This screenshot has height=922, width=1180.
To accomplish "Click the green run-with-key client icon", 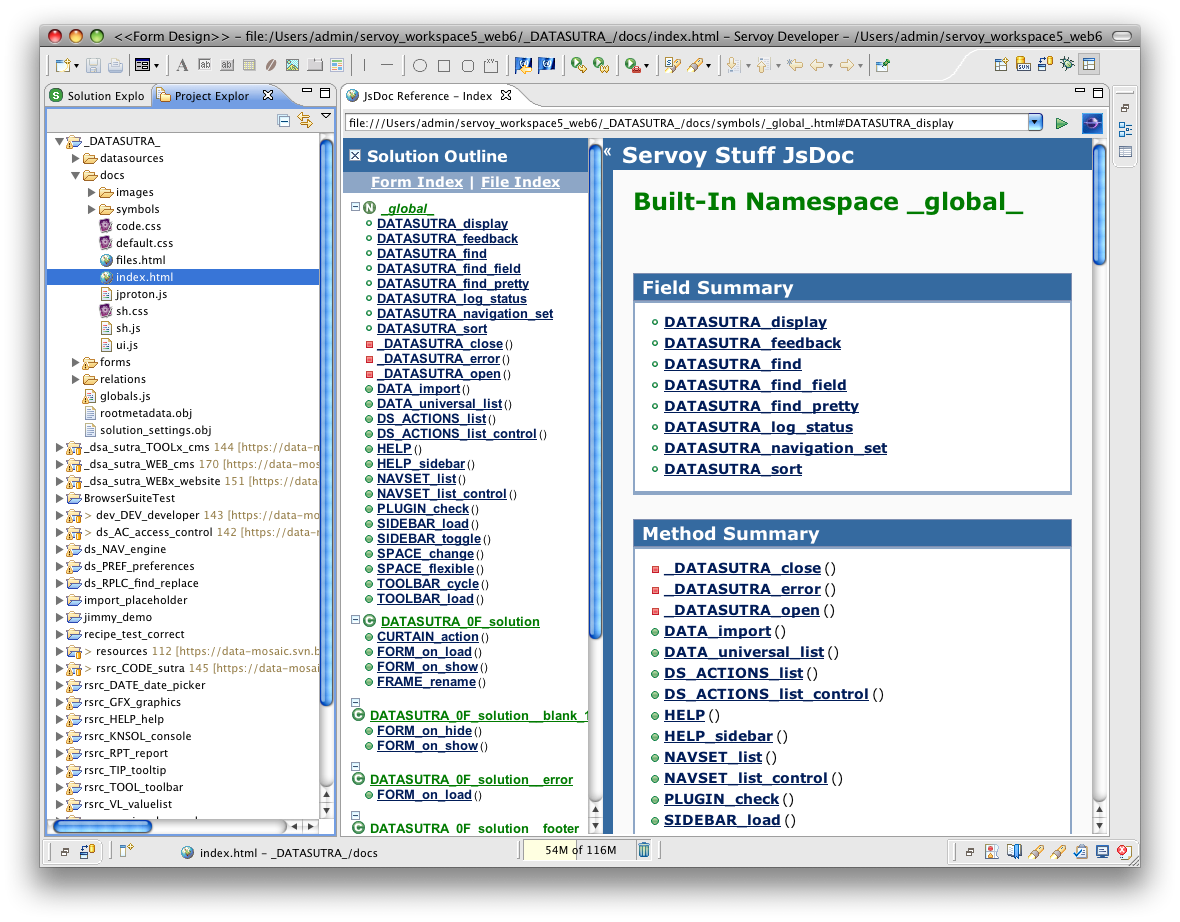I will point(578,65).
